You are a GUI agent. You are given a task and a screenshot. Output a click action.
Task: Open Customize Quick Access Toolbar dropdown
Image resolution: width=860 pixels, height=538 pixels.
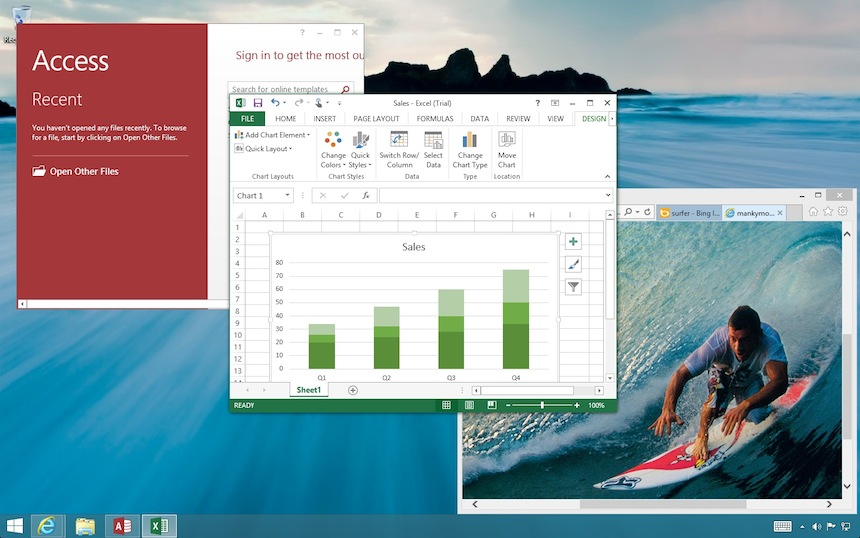(340, 103)
